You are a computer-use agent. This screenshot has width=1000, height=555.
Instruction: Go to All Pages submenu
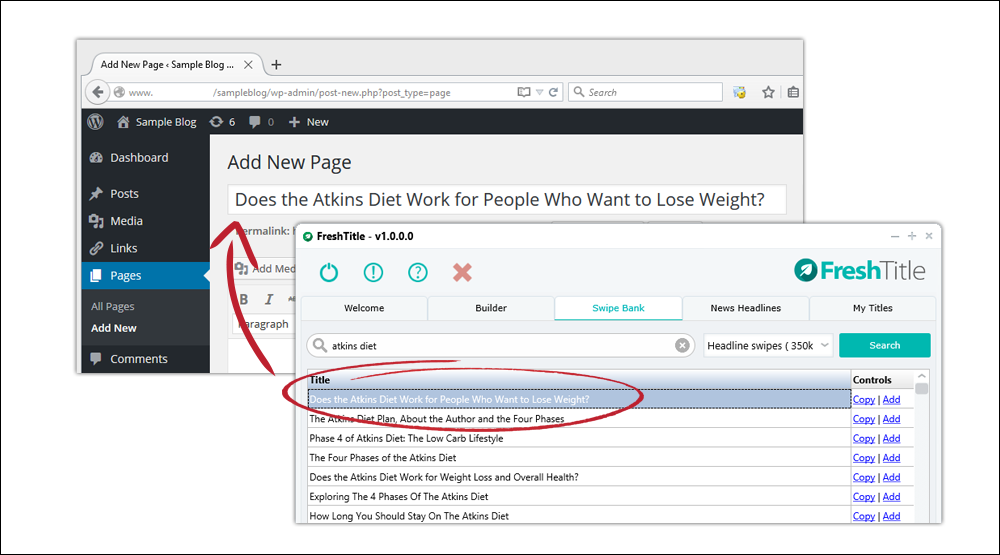coord(112,306)
